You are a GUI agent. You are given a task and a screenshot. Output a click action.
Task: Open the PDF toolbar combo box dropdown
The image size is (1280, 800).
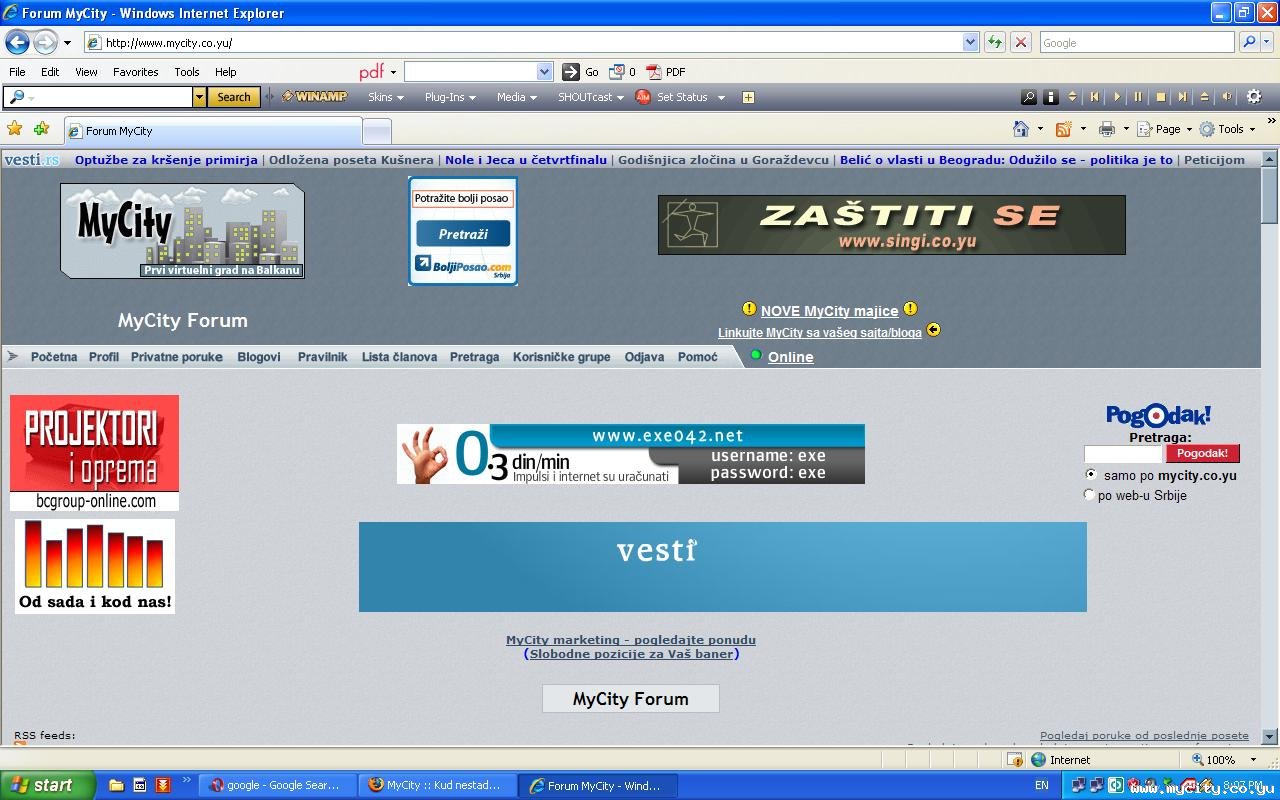(545, 72)
